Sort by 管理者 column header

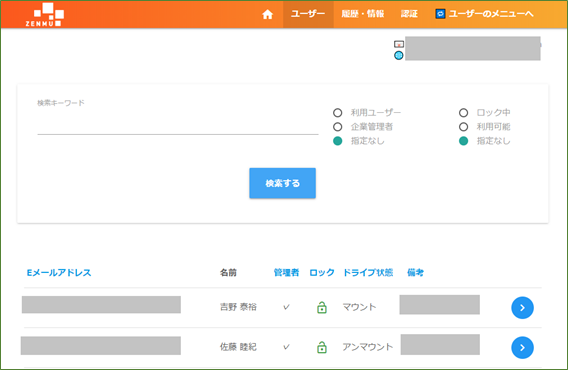pos(287,273)
